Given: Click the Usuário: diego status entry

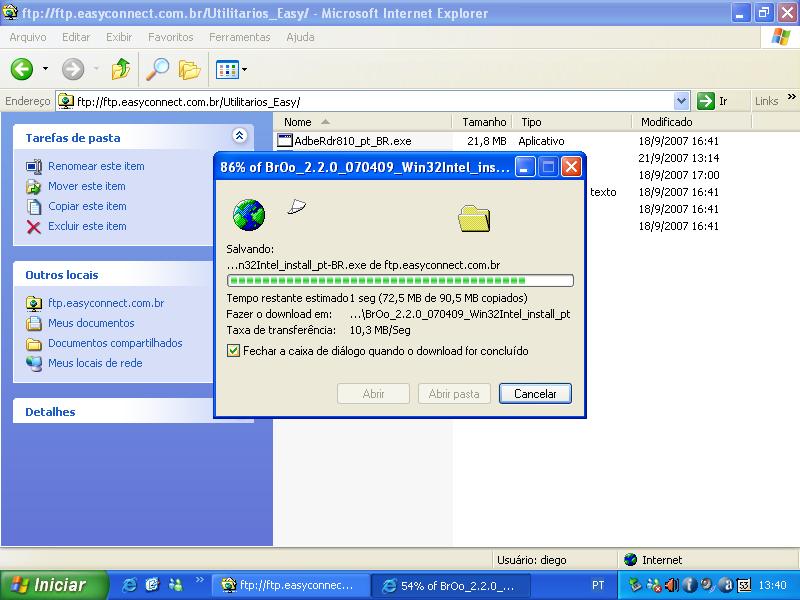Looking at the screenshot, I should 532,560.
